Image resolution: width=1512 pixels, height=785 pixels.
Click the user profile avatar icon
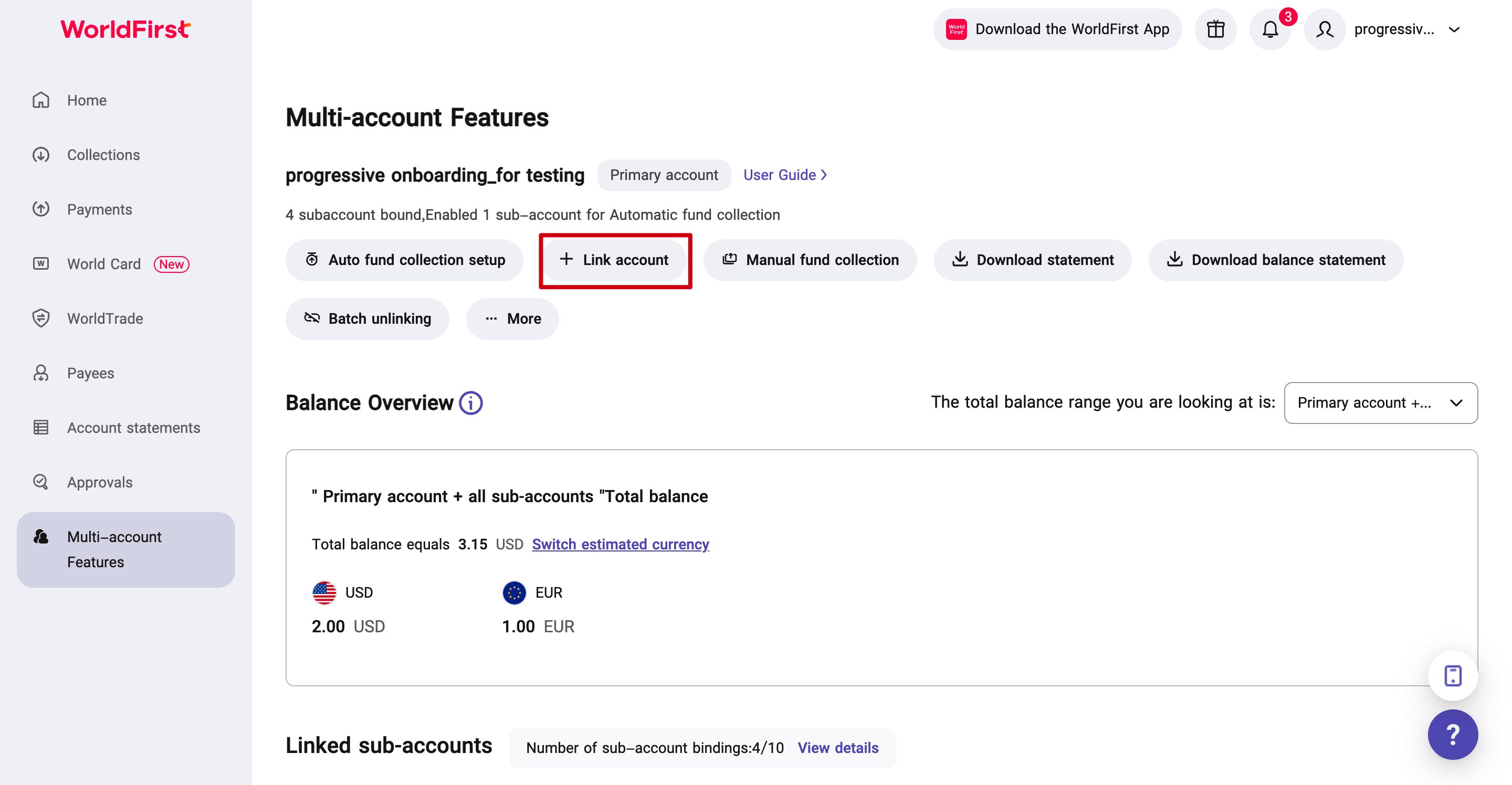1324,29
